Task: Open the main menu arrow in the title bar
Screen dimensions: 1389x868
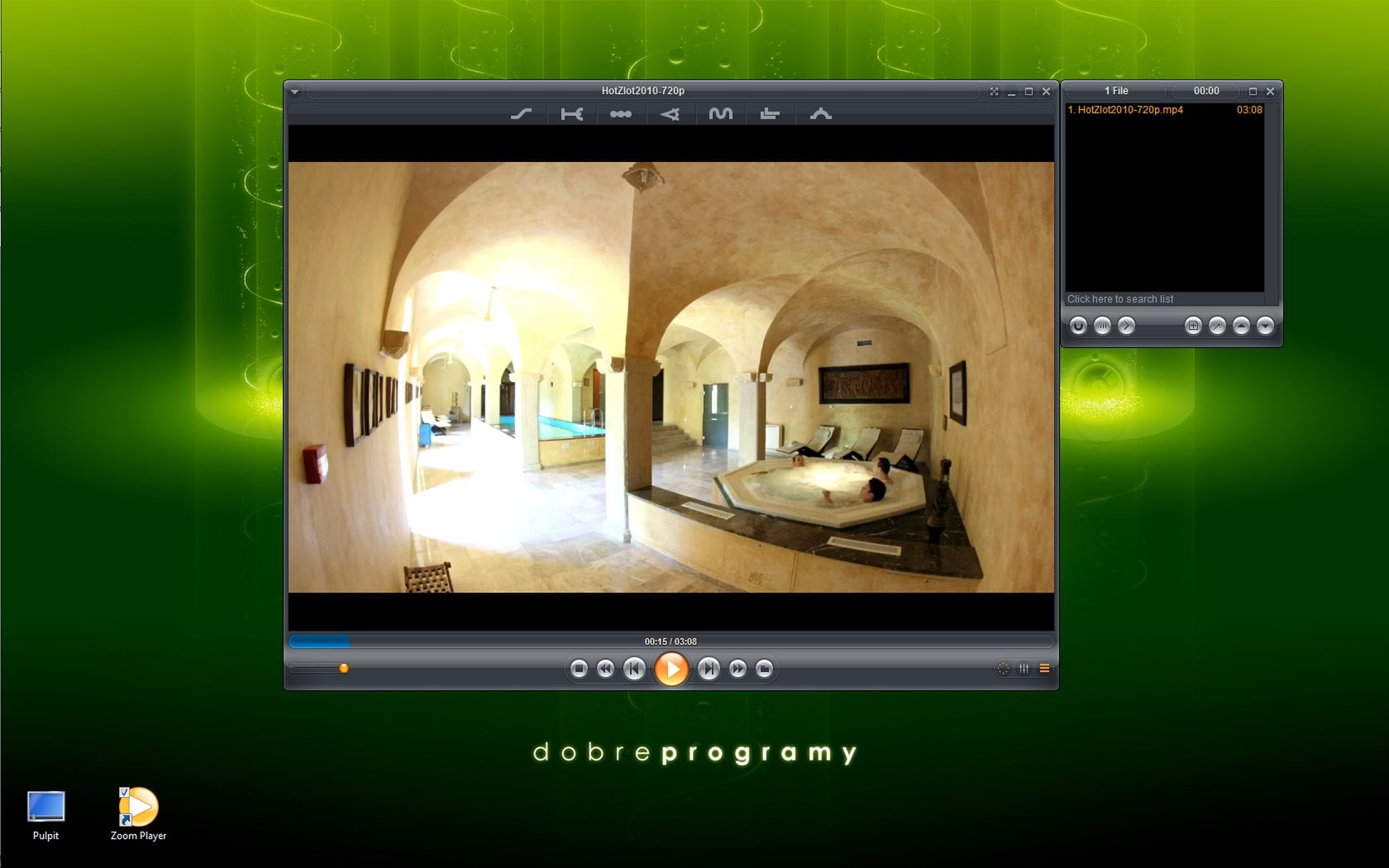Action: (295, 92)
